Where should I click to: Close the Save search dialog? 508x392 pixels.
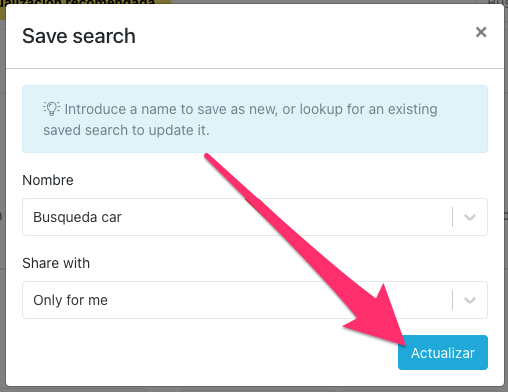pyautogui.click(x=481, y=32)
